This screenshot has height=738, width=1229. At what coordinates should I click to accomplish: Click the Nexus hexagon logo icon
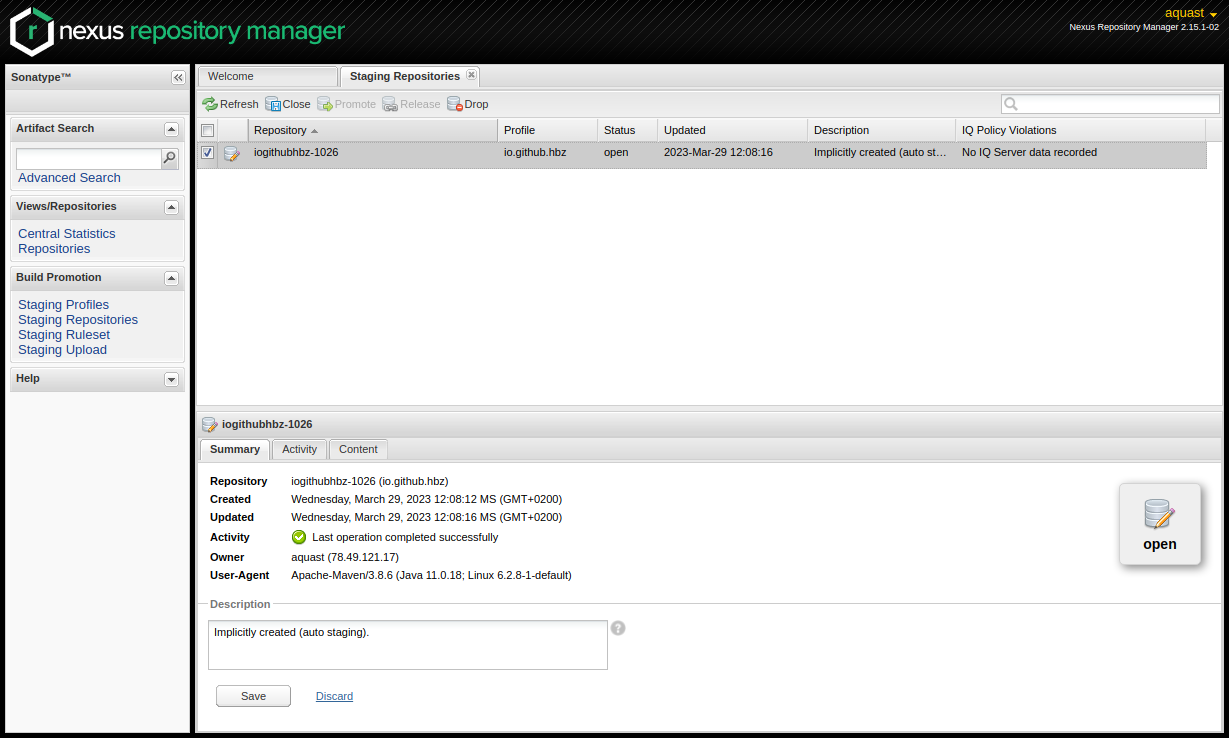click(x=32, y=31)
